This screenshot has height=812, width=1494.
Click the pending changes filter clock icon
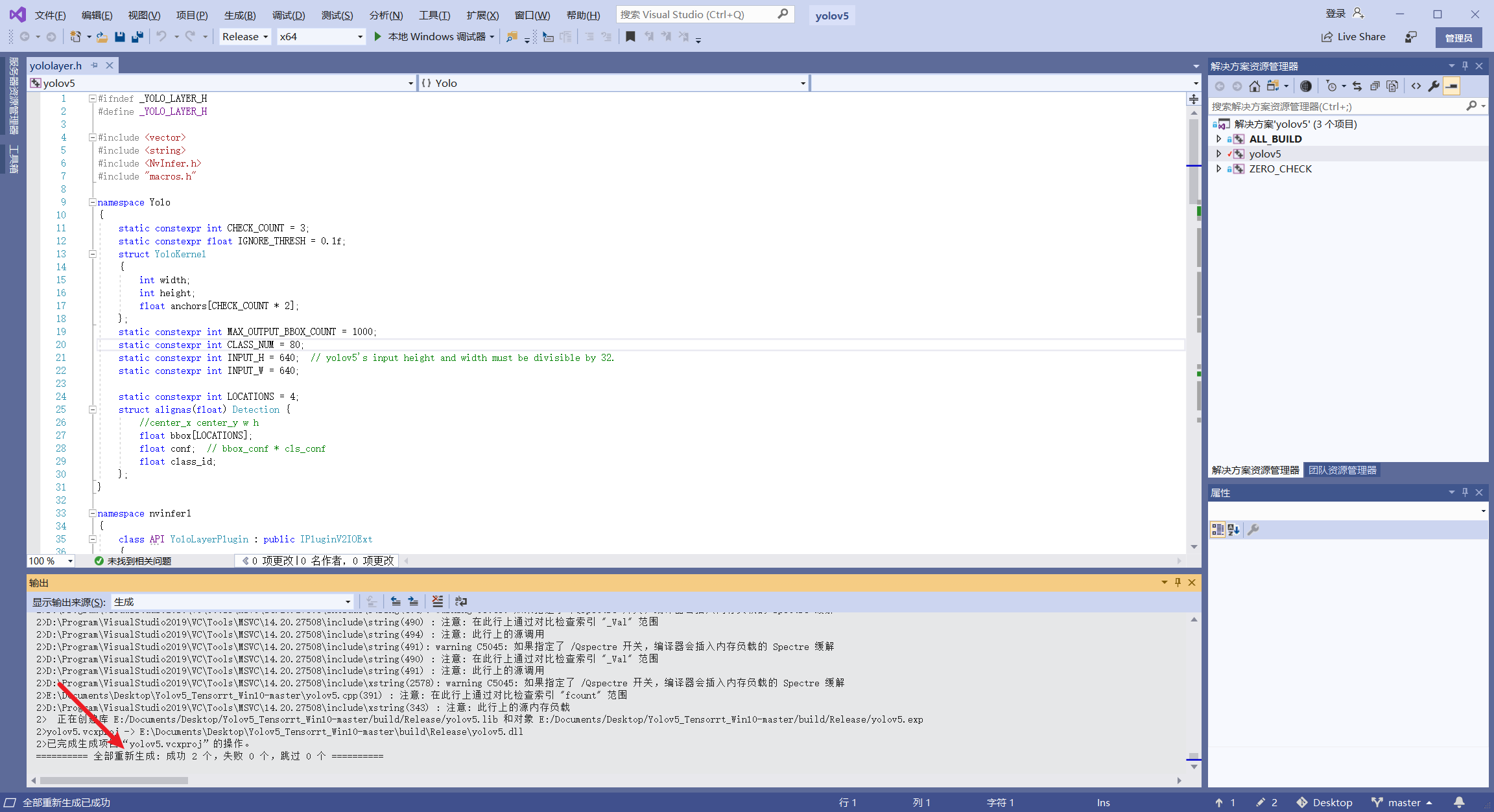pyautogui.click(x=1331, y=86)
